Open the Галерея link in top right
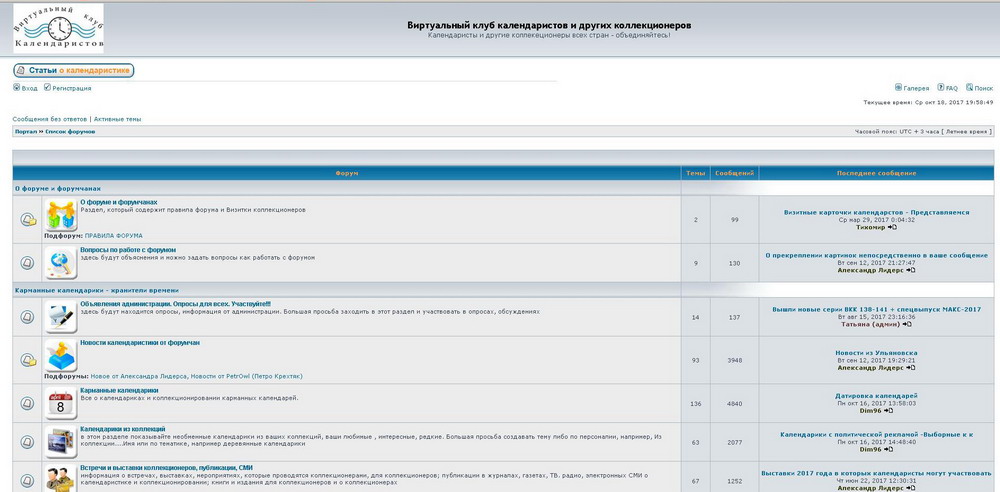The width and height of the screenshot is (1000, 492). 916,88
